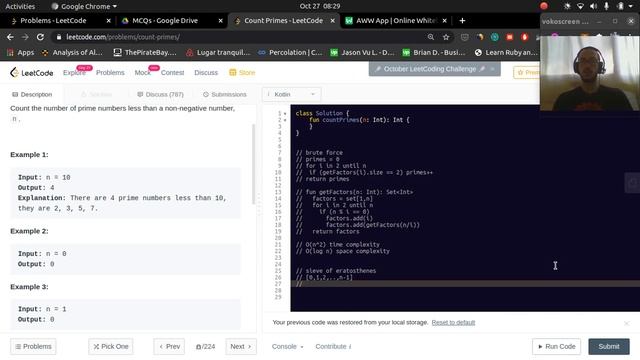
Task: Close the AWW App tab
Action: click(444, 21)
